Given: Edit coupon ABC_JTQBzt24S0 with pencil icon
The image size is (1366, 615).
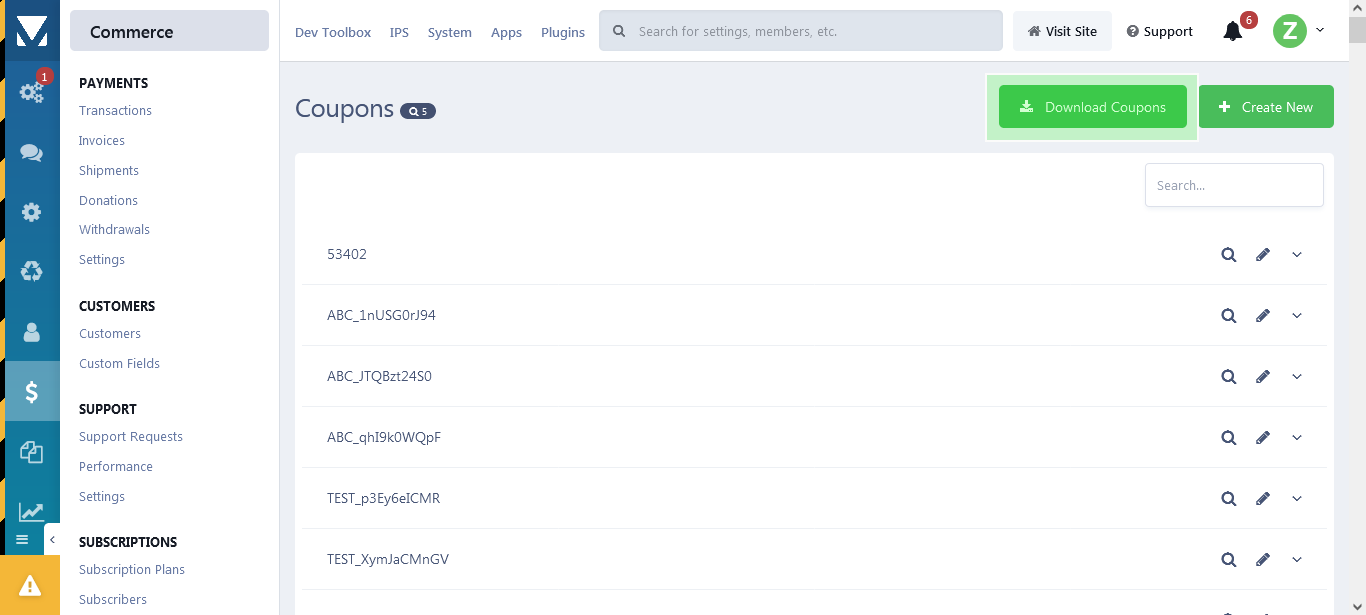Looking at the screenshot, I should [x=1263, y=376].
